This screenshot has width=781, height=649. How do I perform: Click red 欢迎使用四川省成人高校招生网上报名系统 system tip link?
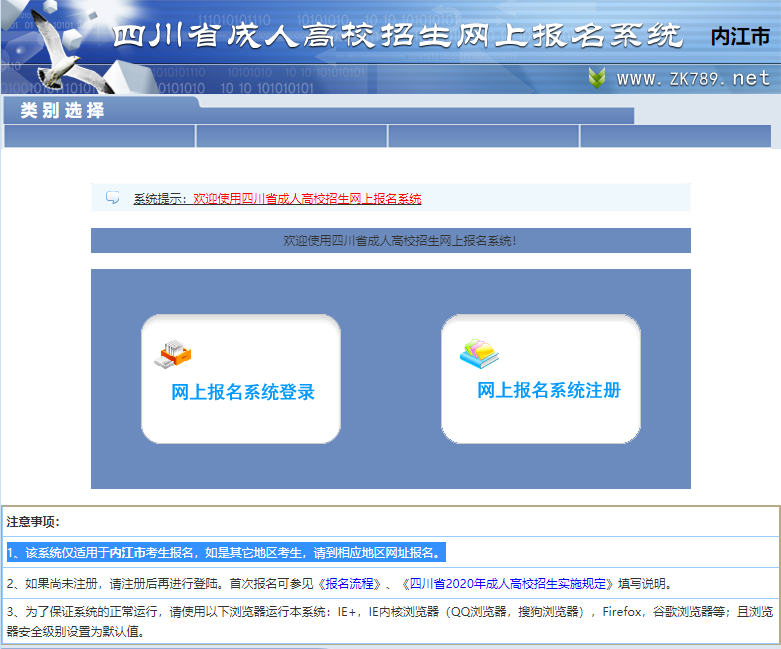click(307, 199)
